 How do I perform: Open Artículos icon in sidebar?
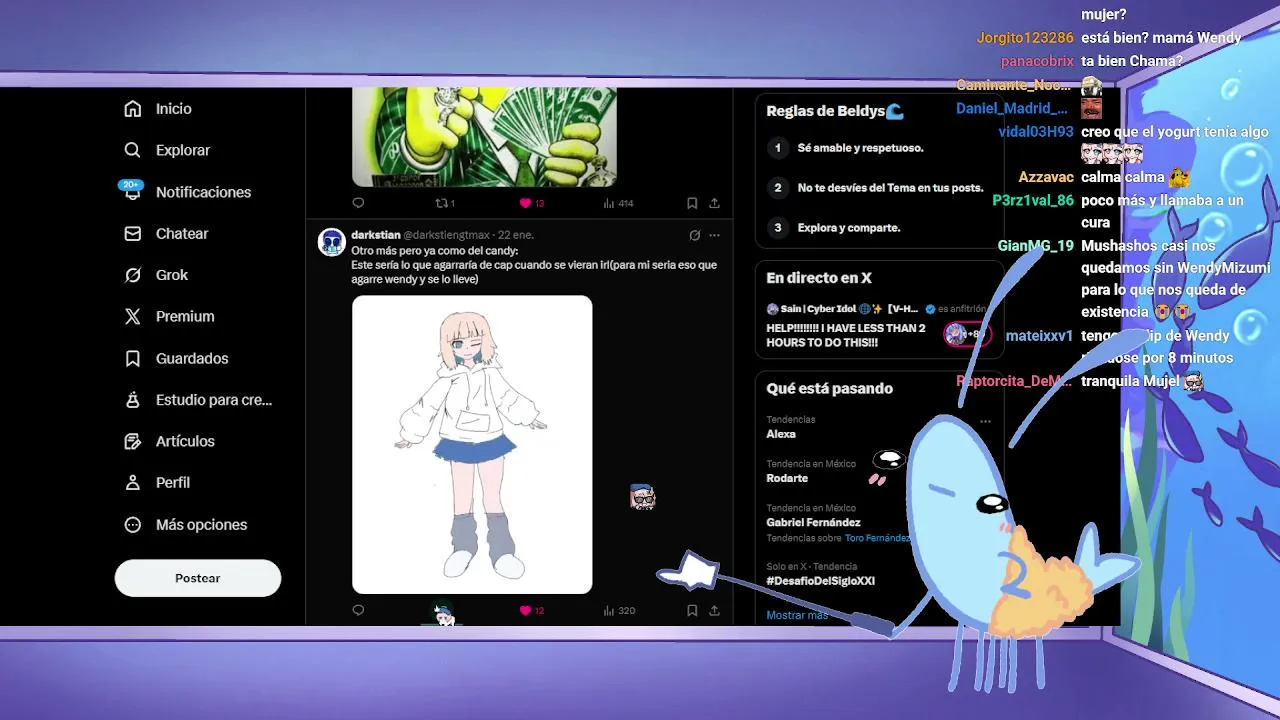132,441
